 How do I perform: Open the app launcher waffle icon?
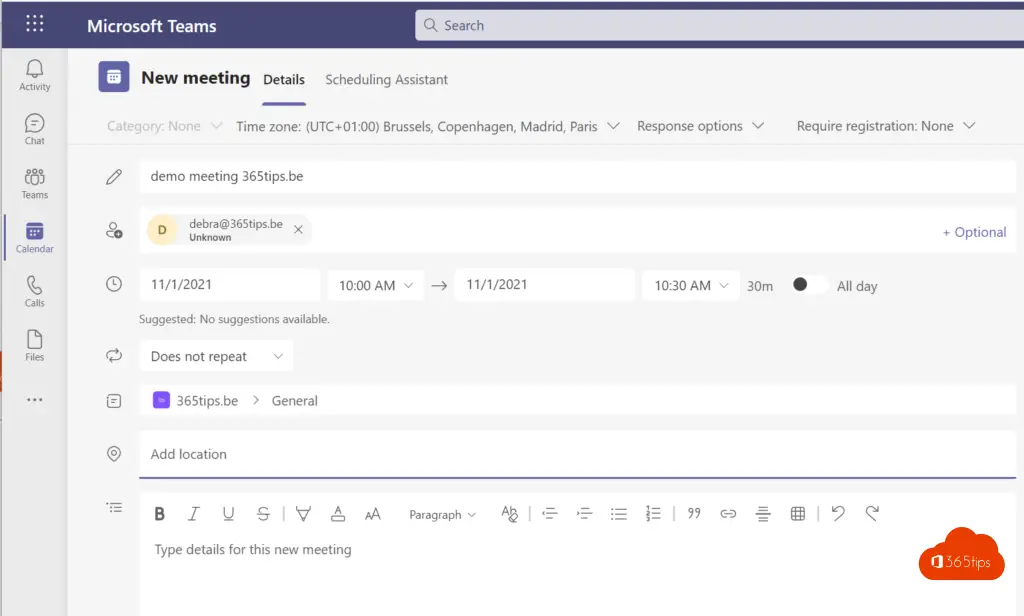click(x=35, y=25)
